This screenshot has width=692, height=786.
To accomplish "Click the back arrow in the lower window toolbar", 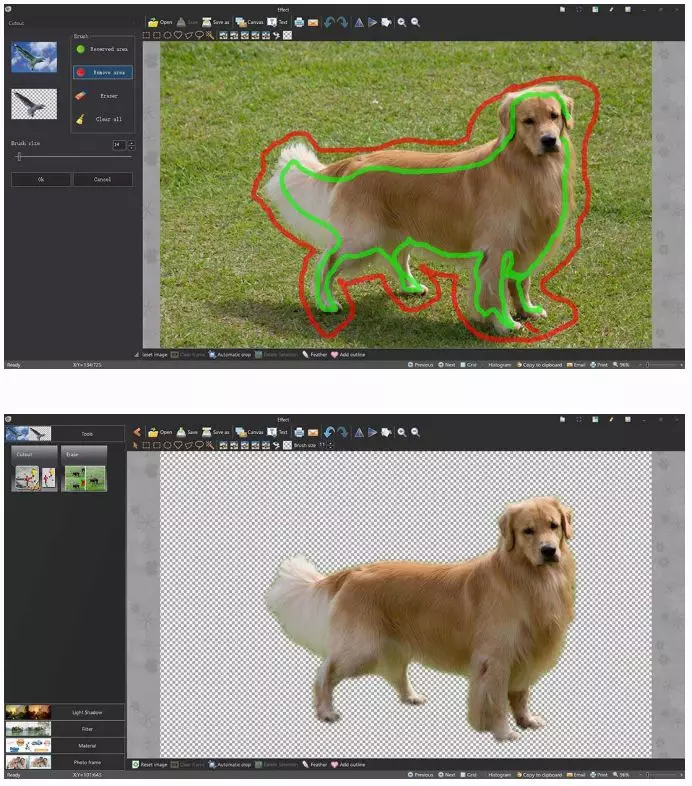I will (137, 432).
